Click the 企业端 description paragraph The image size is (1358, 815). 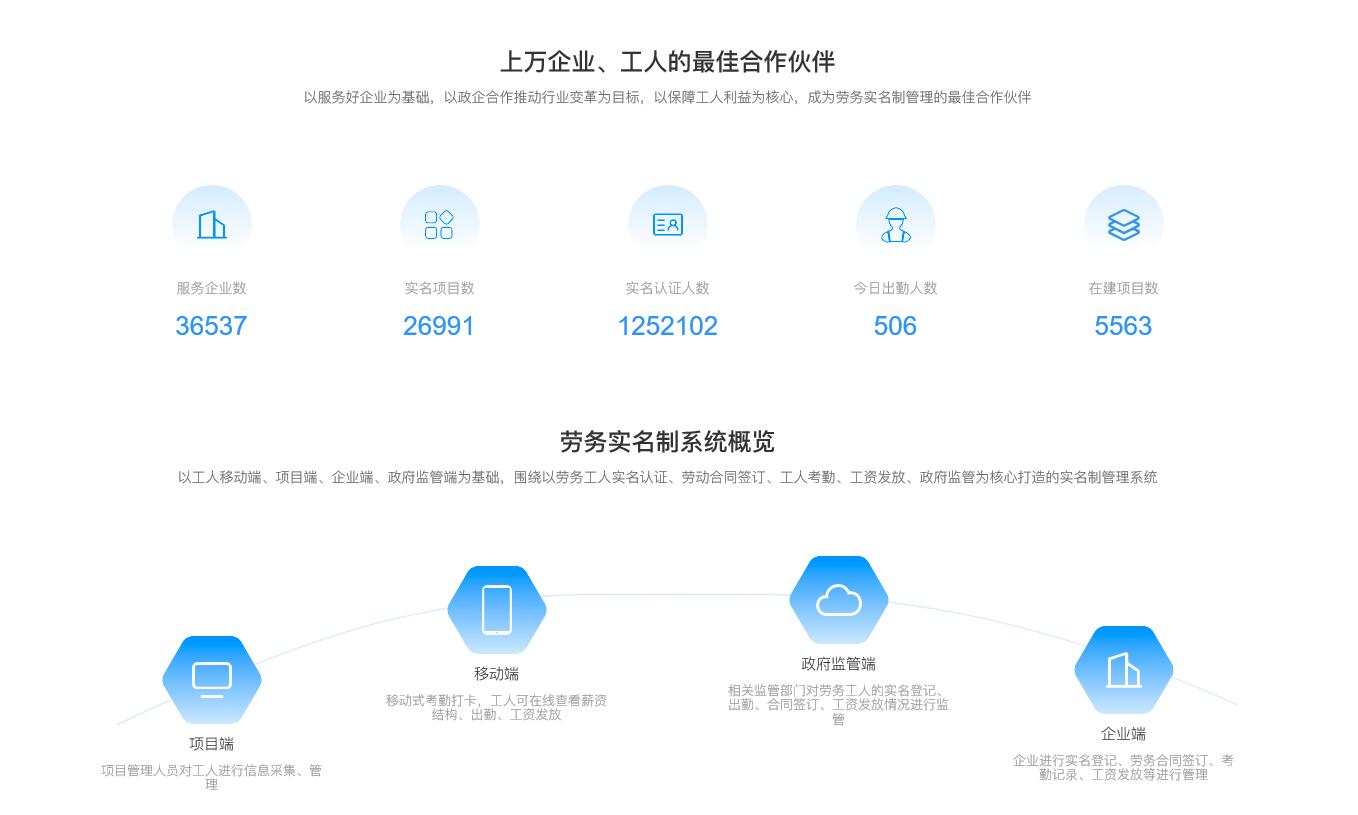pyautogui.click(x=1123, y=767)
